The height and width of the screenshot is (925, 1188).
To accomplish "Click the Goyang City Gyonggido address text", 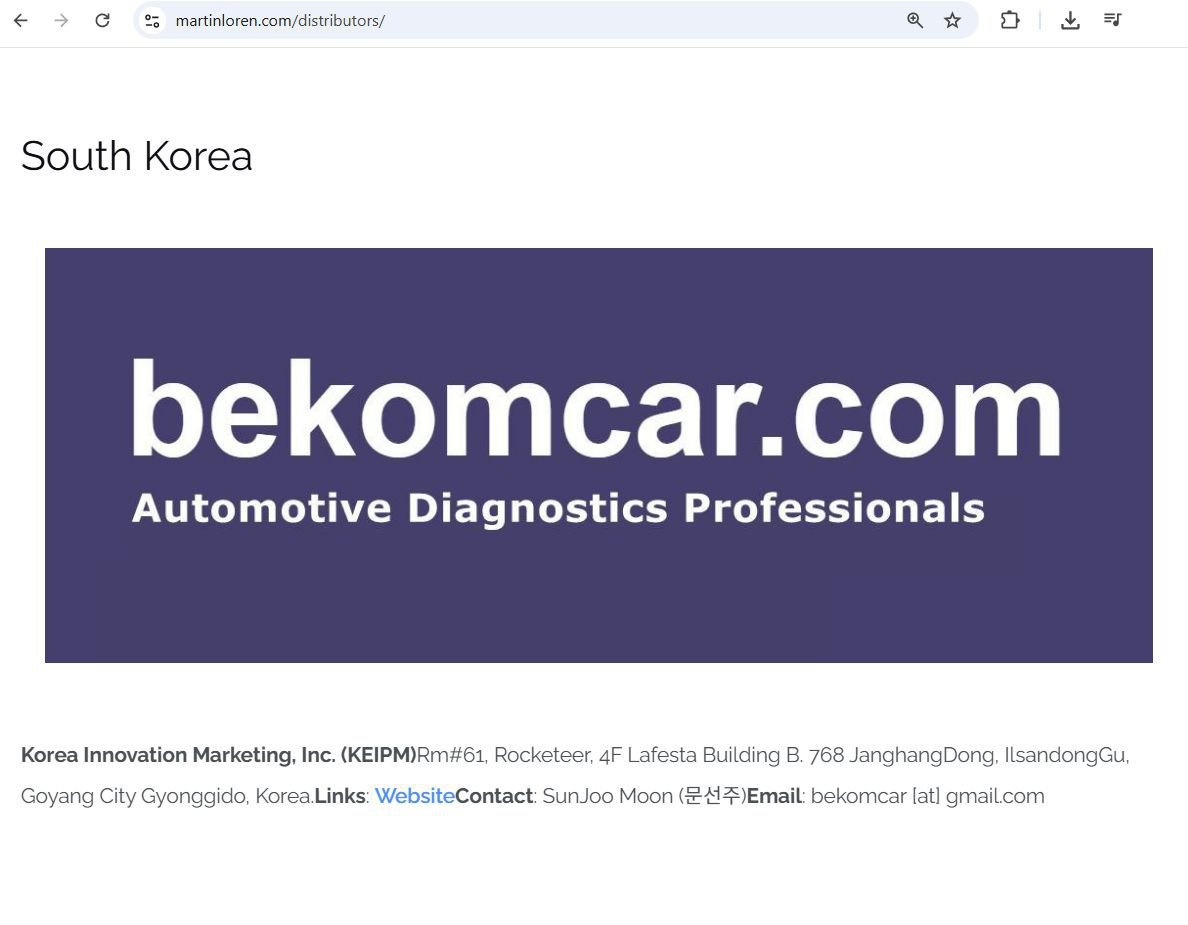I will tap(165, 796).
